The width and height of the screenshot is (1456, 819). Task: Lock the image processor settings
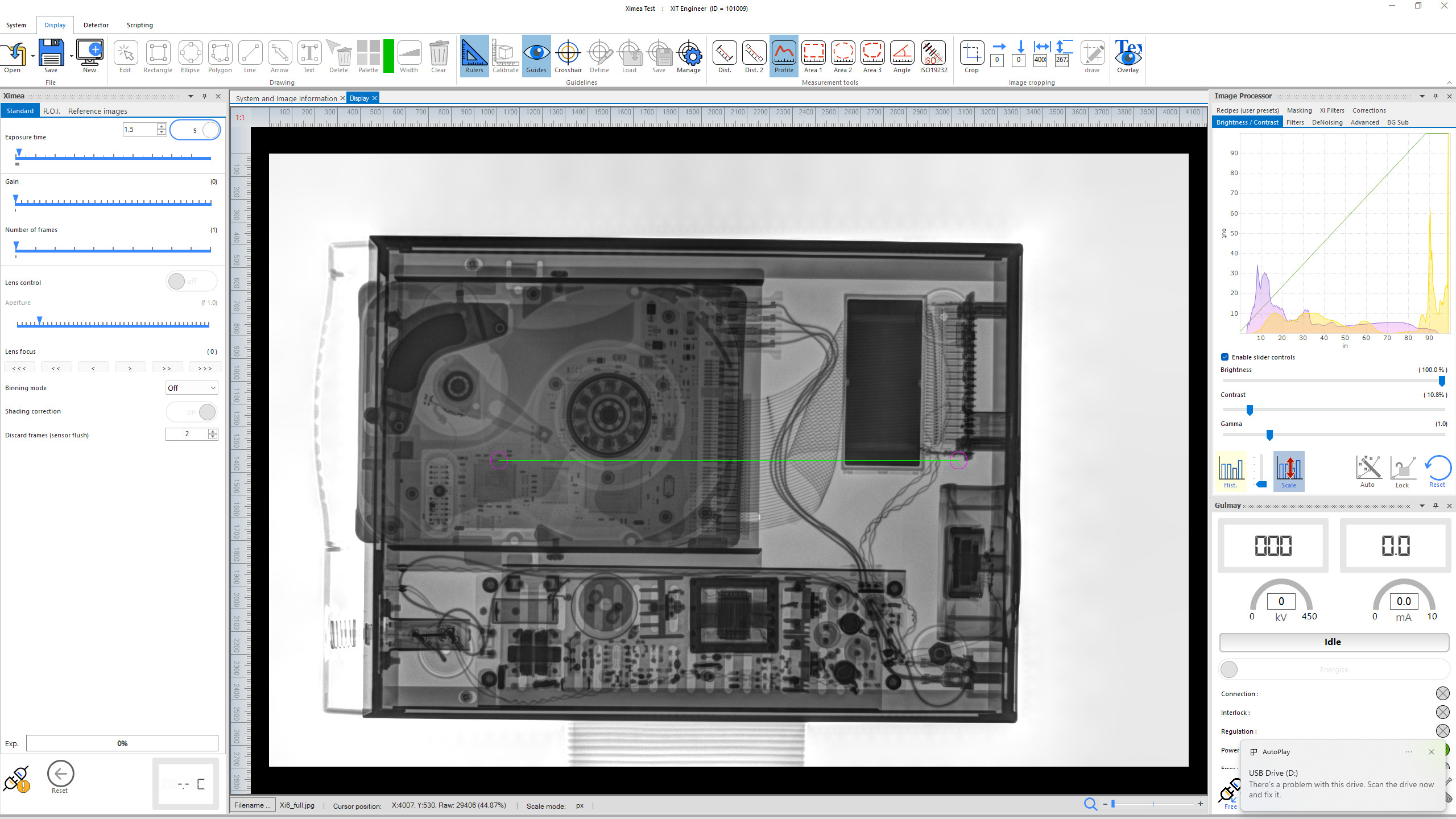point(1403,471)
